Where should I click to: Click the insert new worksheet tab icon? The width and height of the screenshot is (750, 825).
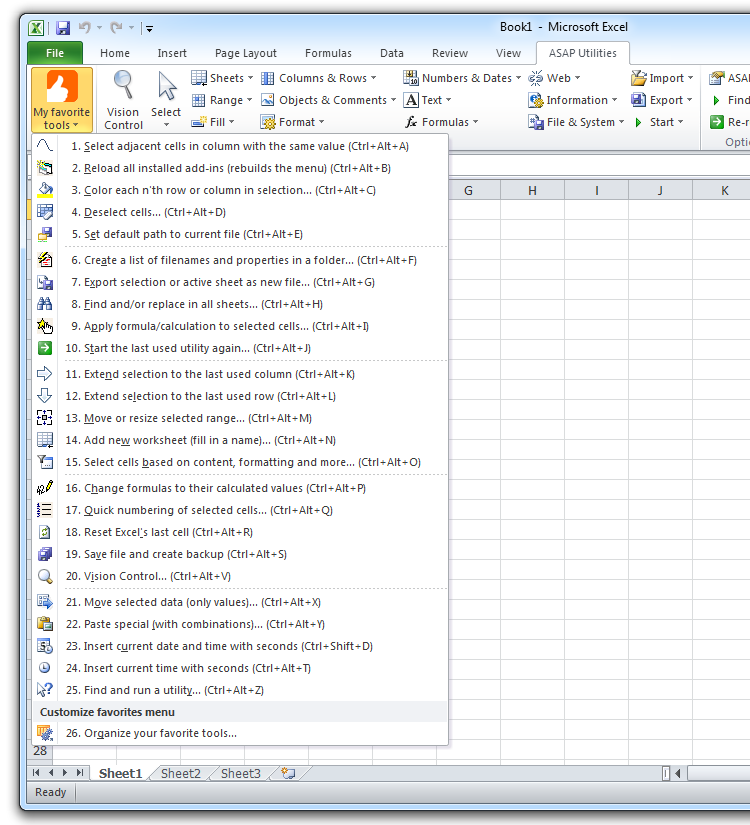pyautogui.click(x=288, y=773)
